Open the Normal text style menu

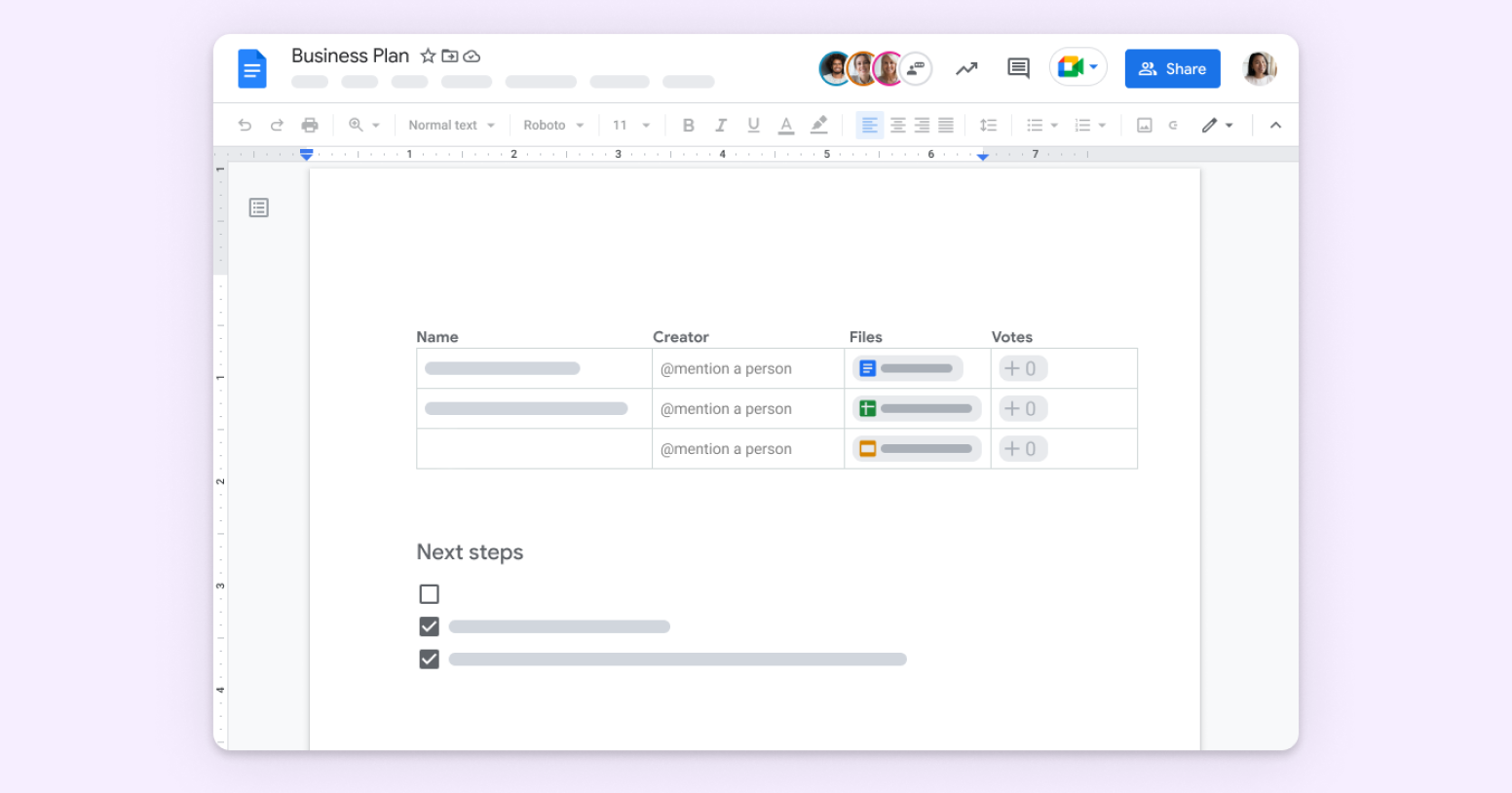pyautogui.click(x=450, y=125)
